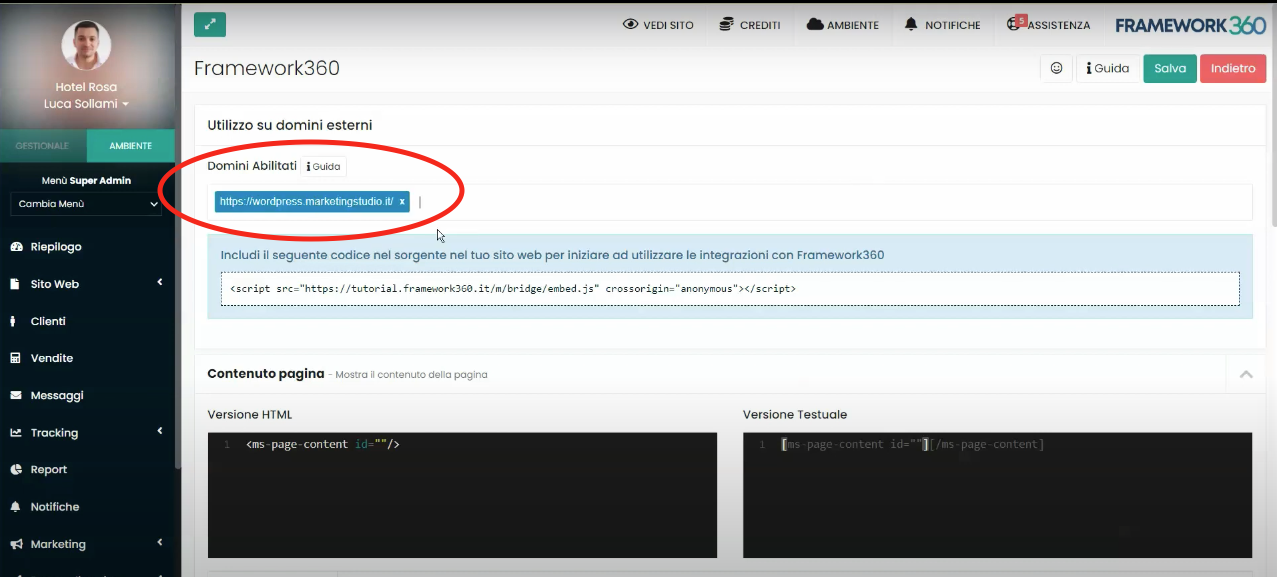Switch to the AMBIENTE tab
Image resolution: width=1277 pixels, height=577 pixels.
pyautogui.click(x=130, y=145)
